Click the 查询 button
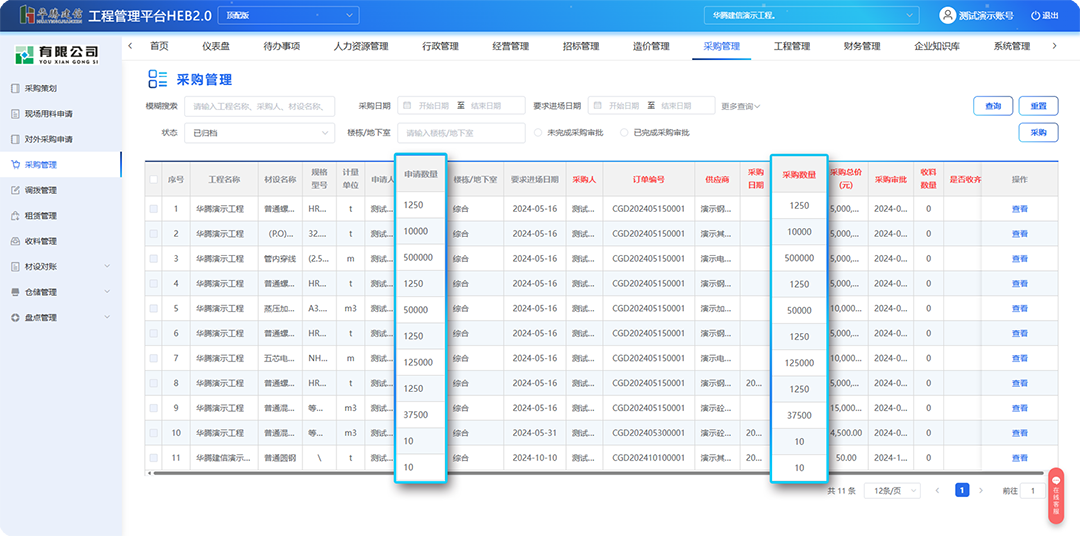This screenshot has height=536, width=1080. [993, 106]
